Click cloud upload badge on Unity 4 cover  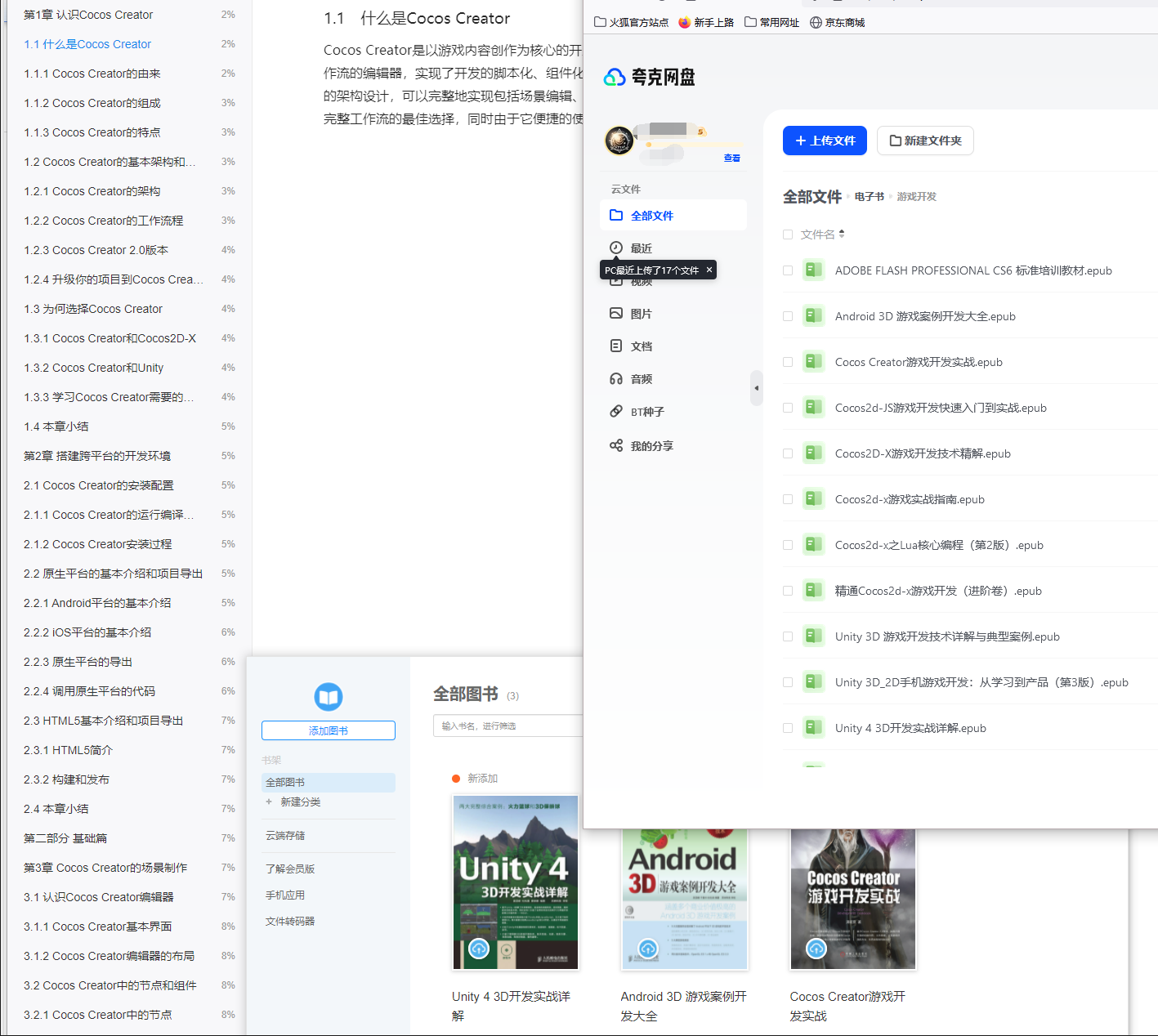pyautogui.click(x=479, y=949)
